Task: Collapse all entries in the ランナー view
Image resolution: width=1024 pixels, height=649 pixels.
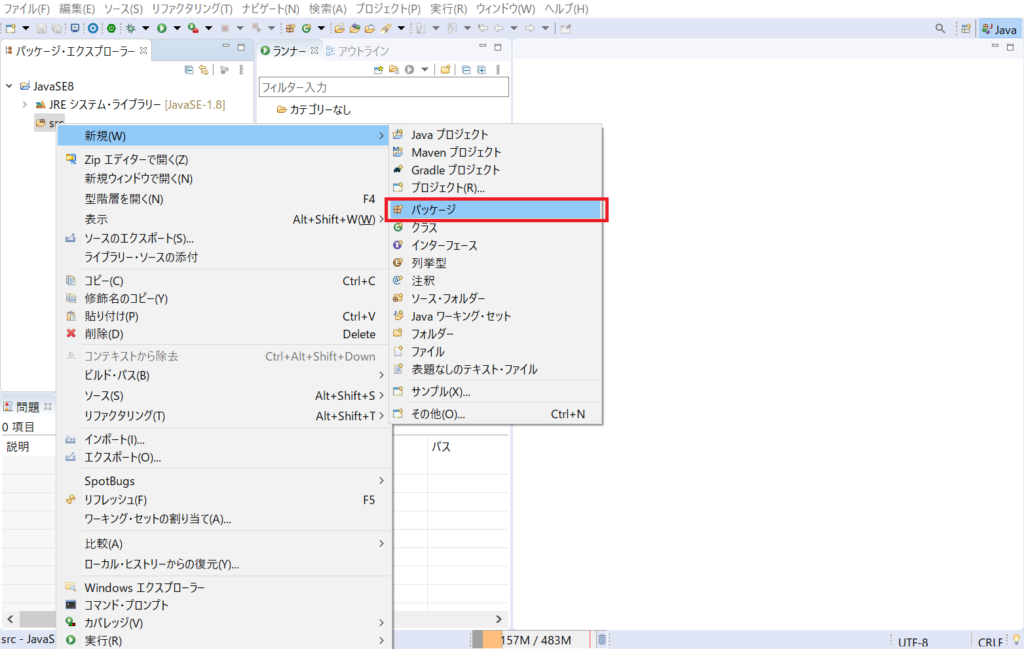Action: [x=468, y=70]
